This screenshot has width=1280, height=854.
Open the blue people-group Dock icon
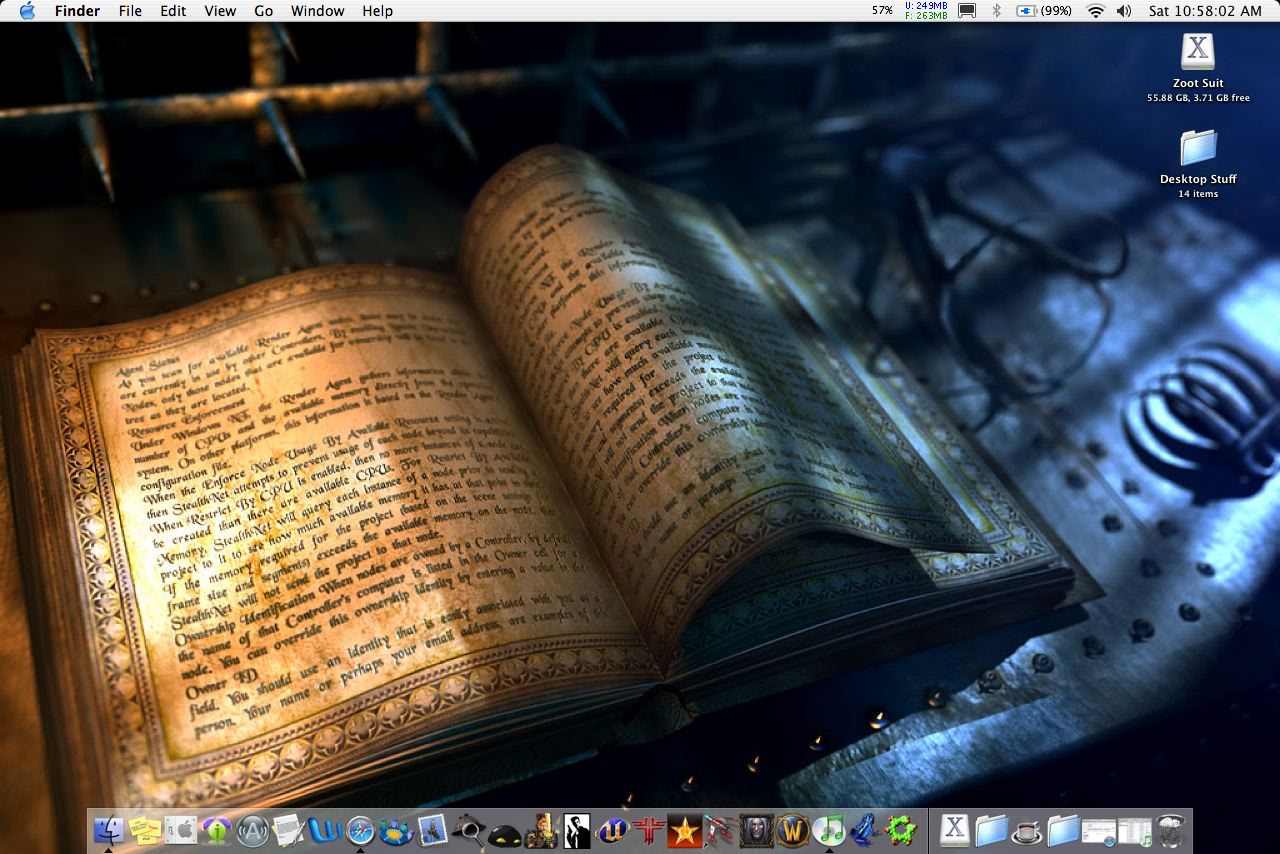click(x=396, y=830)
